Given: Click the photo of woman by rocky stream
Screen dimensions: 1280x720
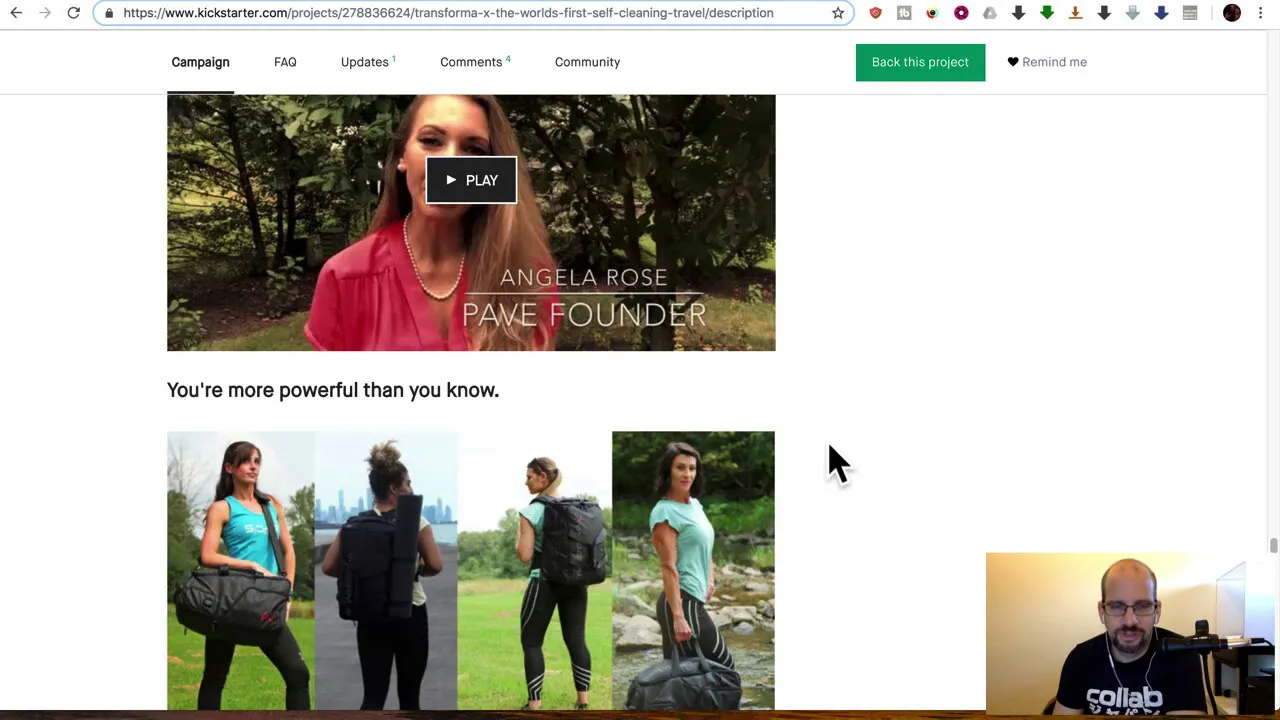Looking at the screenshot, I should [693, 570].
